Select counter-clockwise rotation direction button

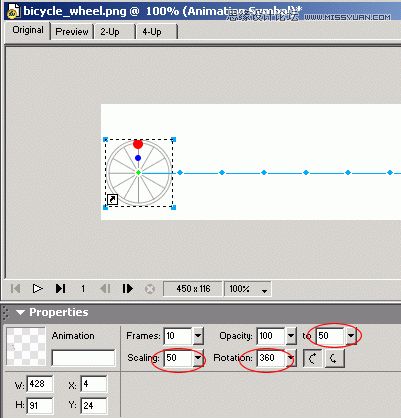click(x=335, y=358)
